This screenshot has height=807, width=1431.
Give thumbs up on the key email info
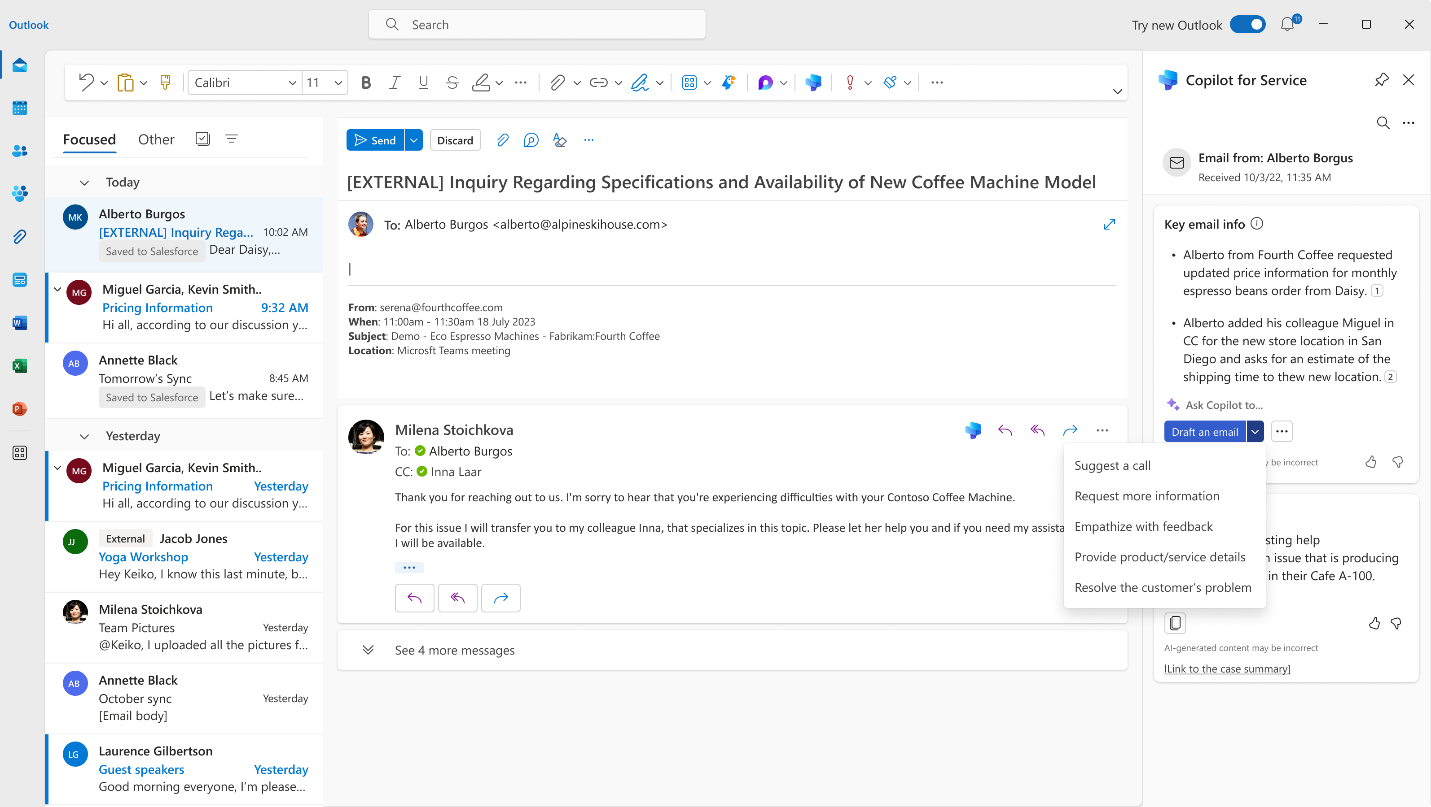[1371, 461]
